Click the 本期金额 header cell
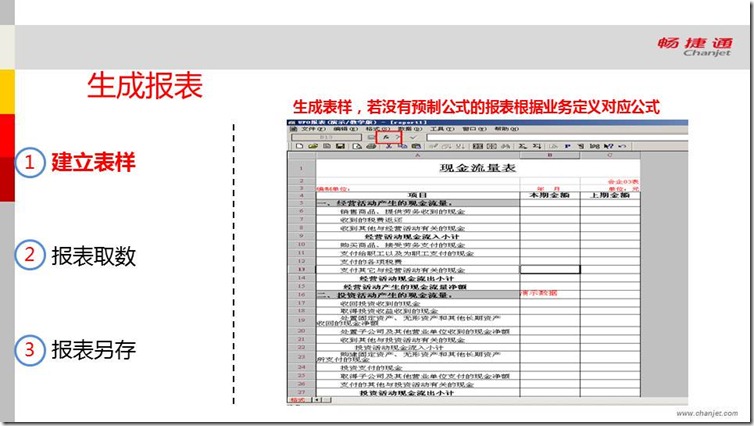 (550, 195)
